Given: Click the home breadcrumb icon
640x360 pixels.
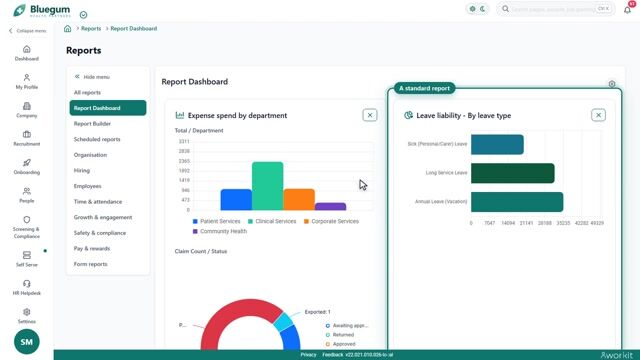Looking at the screenshot, I should (x=67, y=29).
